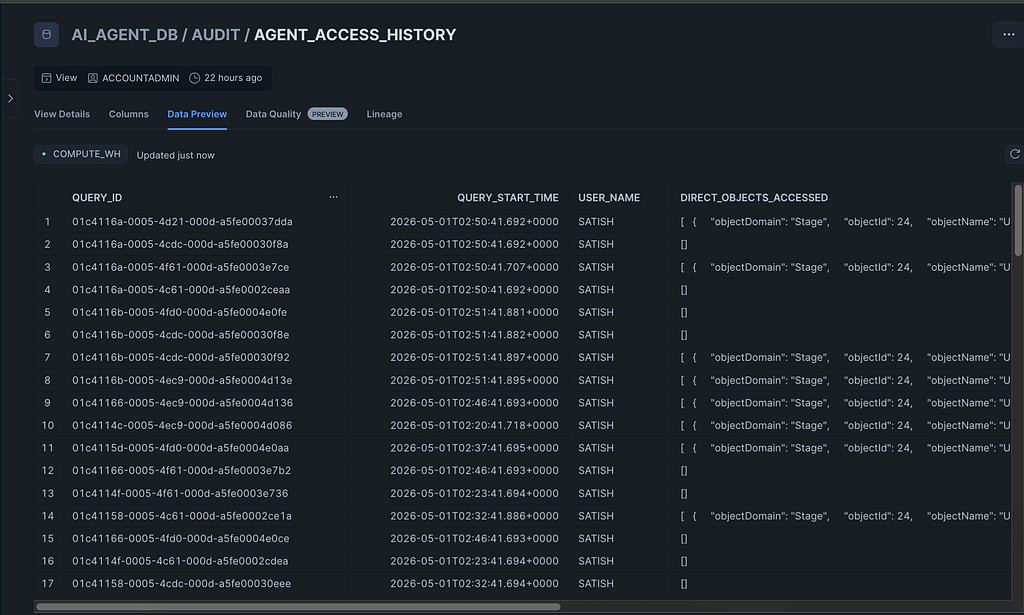Select row number 12 of the table
Screen dimensions: 1024x615
coord(47,471)
